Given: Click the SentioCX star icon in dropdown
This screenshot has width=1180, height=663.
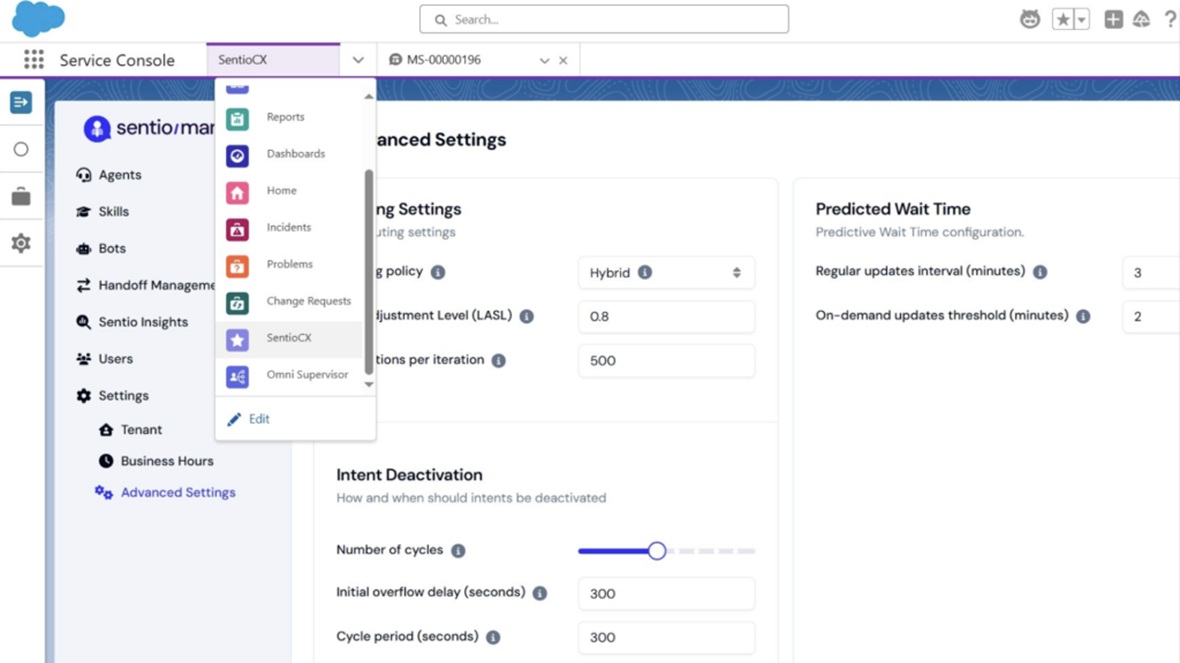Looking at the screenshot, I should point(237,340).
